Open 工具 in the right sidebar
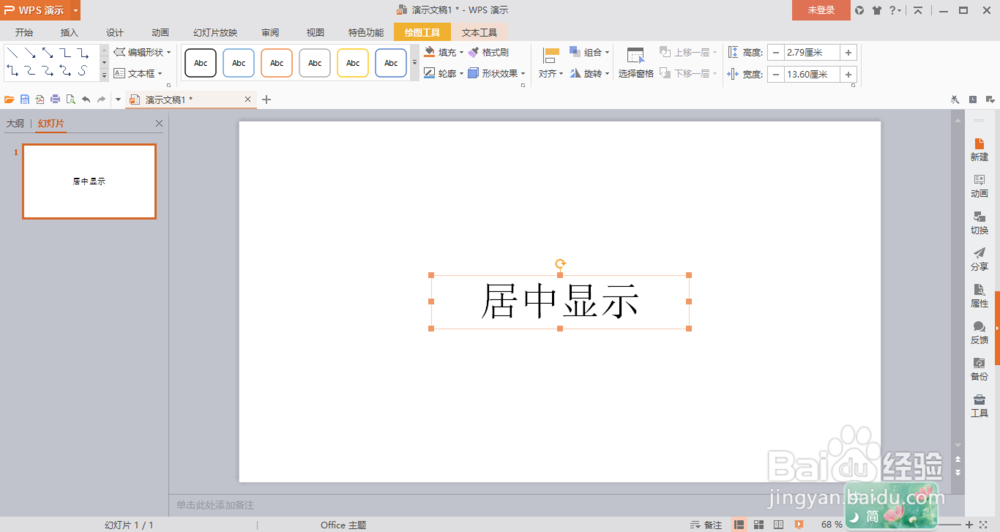1000x532 pixels. 980,406
